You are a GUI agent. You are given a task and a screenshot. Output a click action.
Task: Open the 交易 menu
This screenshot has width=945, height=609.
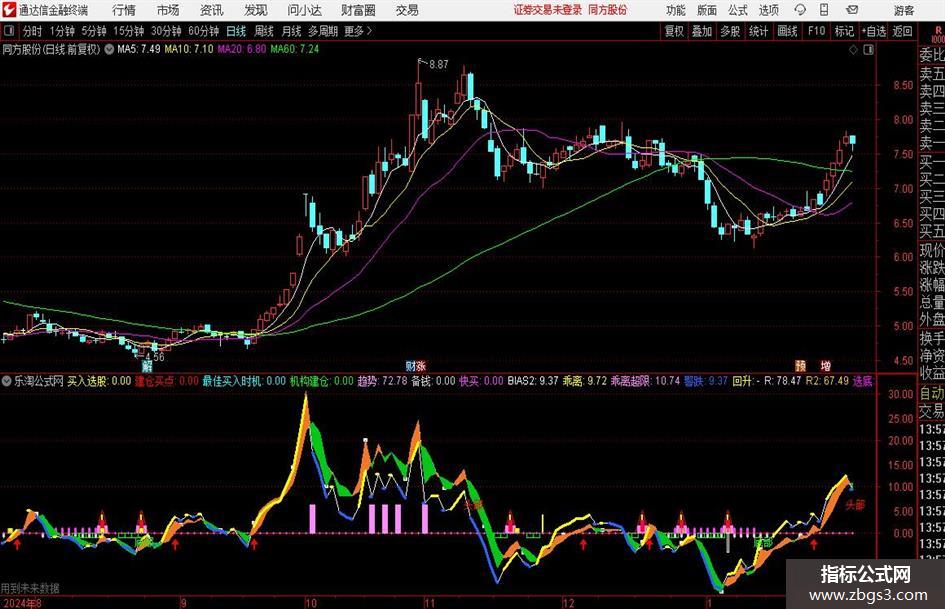[x=407, y=10]
